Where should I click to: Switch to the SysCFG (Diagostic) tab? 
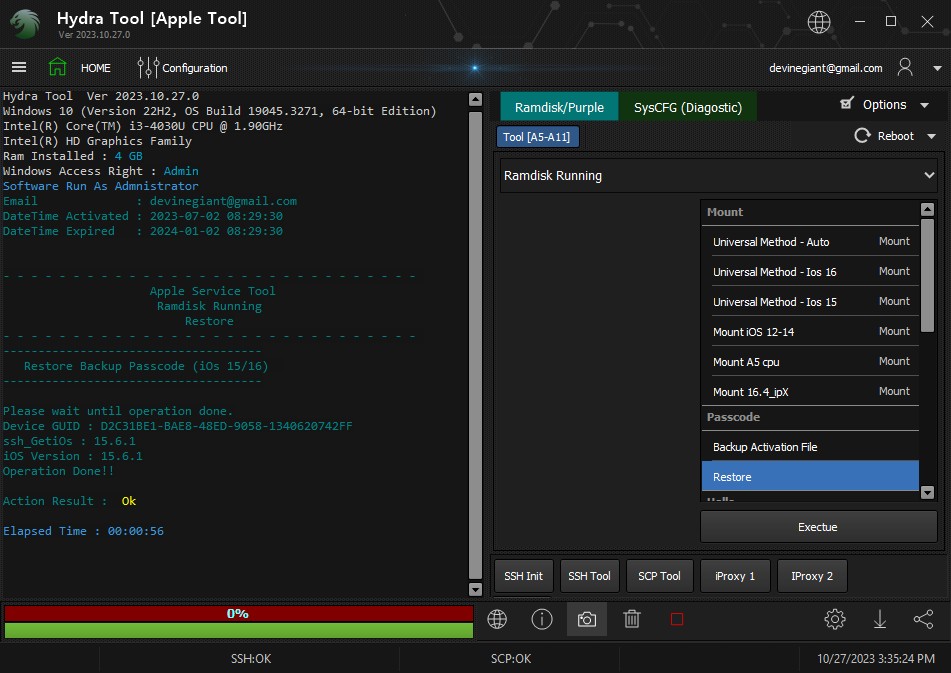point(688,107)
